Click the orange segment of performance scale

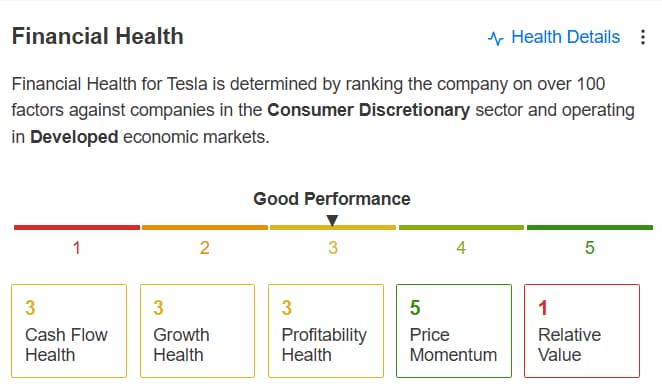point(205,228)
